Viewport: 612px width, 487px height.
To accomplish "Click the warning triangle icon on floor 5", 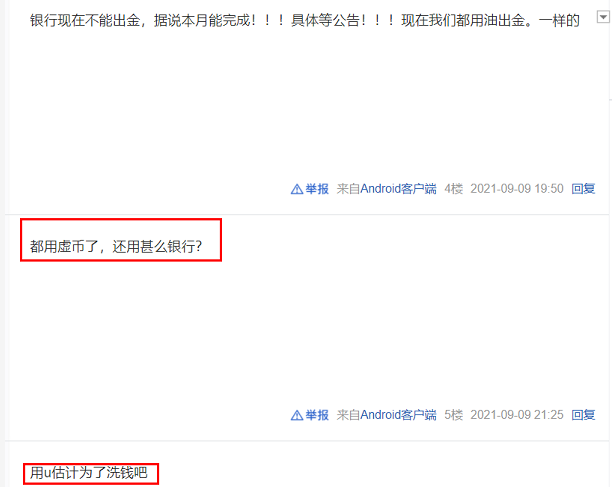I will (x=297, y=415).
